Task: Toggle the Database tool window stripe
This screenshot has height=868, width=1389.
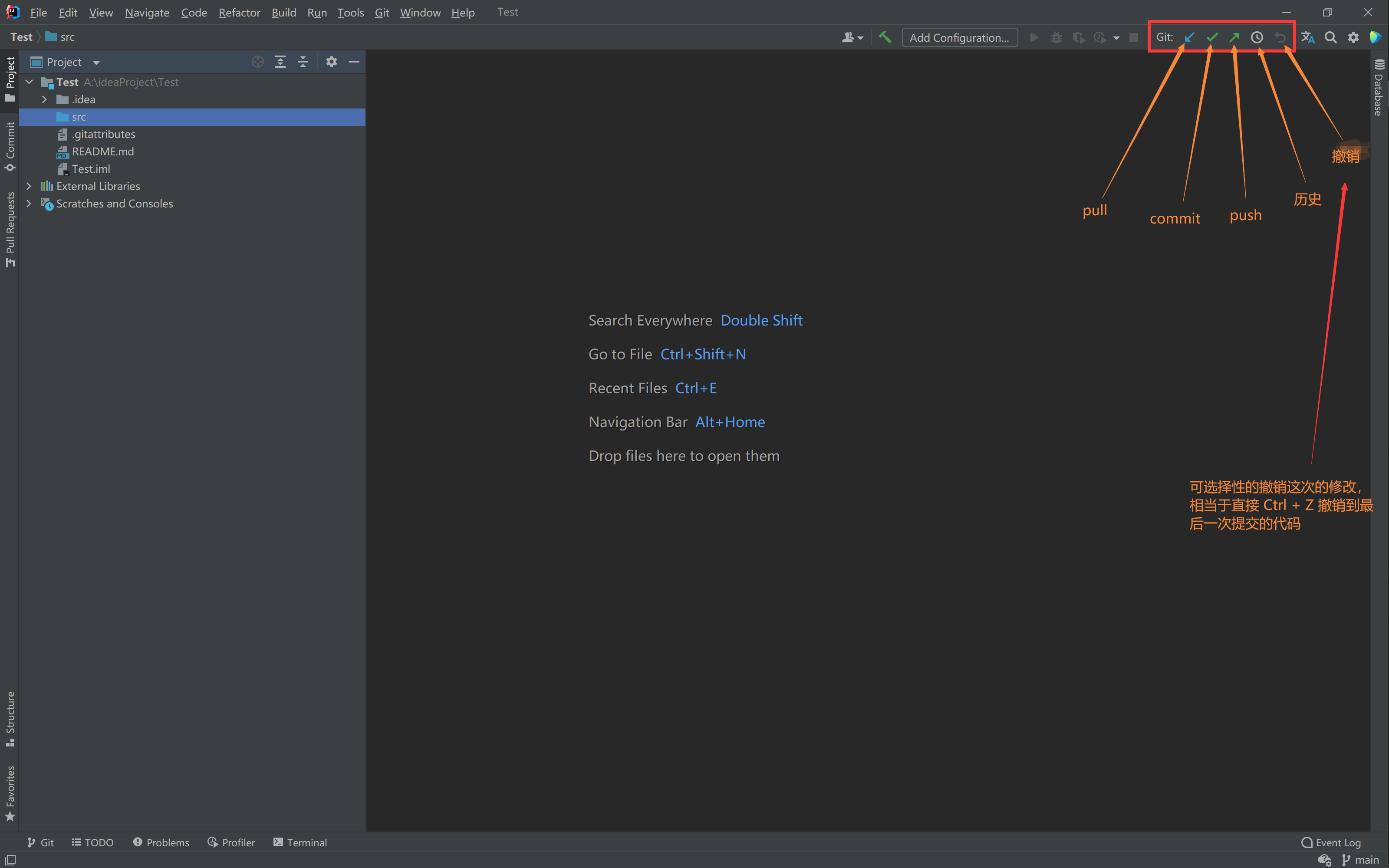Action: (1379, 88)
